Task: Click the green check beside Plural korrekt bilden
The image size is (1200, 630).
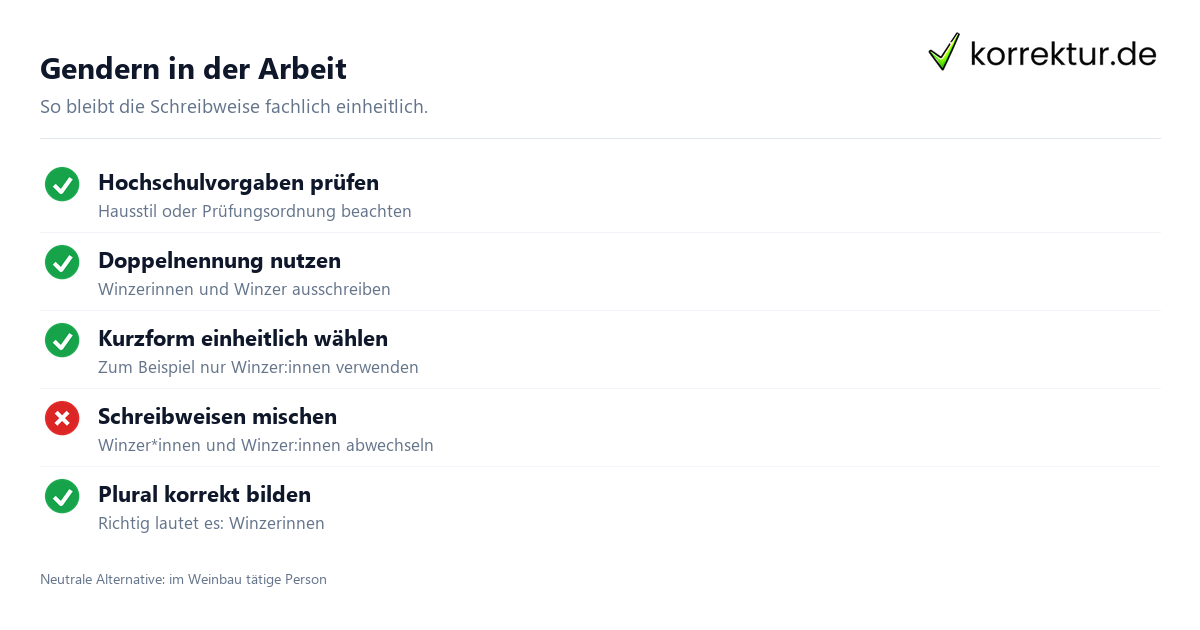Action: 62,496
